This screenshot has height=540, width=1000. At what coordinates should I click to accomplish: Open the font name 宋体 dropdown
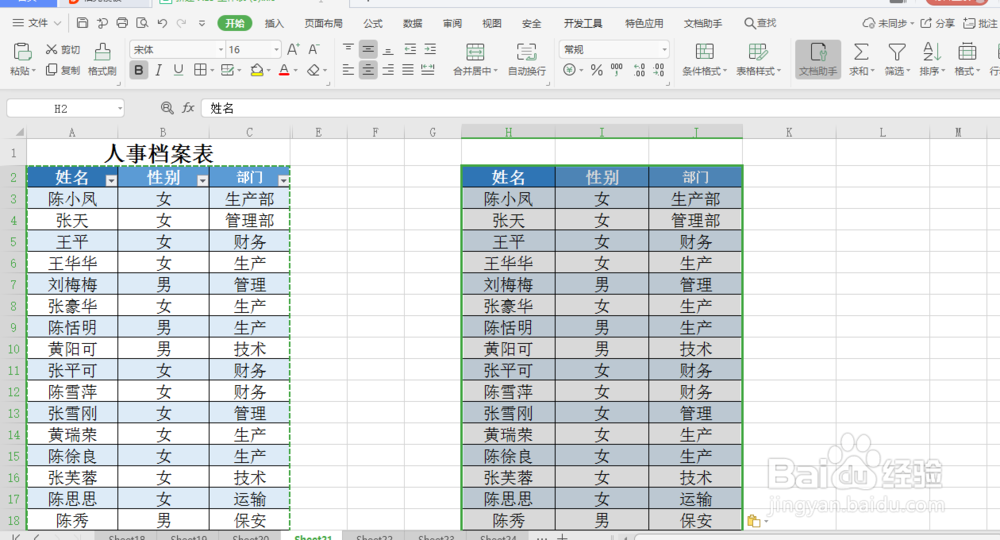221,49
